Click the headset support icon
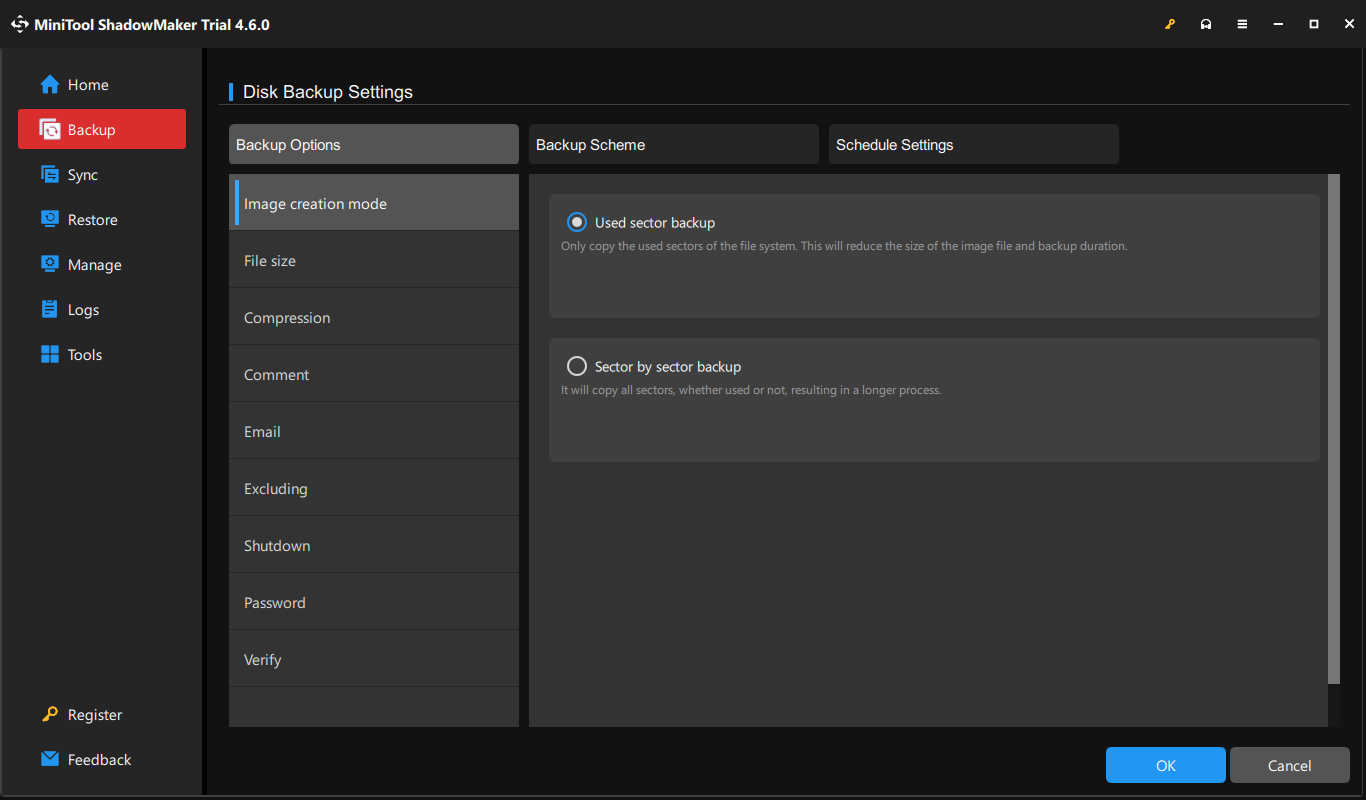1366x800 pixels. coord(1206,23)
